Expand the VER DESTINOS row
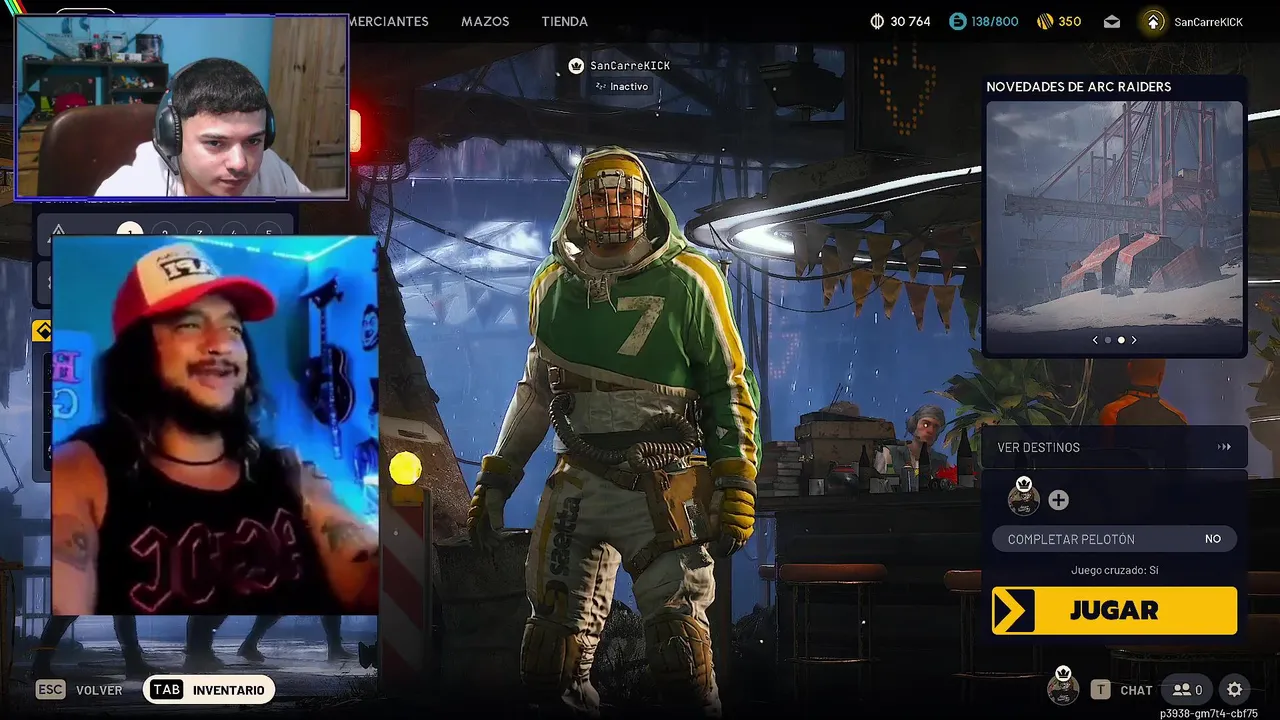Viewport: 1280px width, 720px height. 1114,447
